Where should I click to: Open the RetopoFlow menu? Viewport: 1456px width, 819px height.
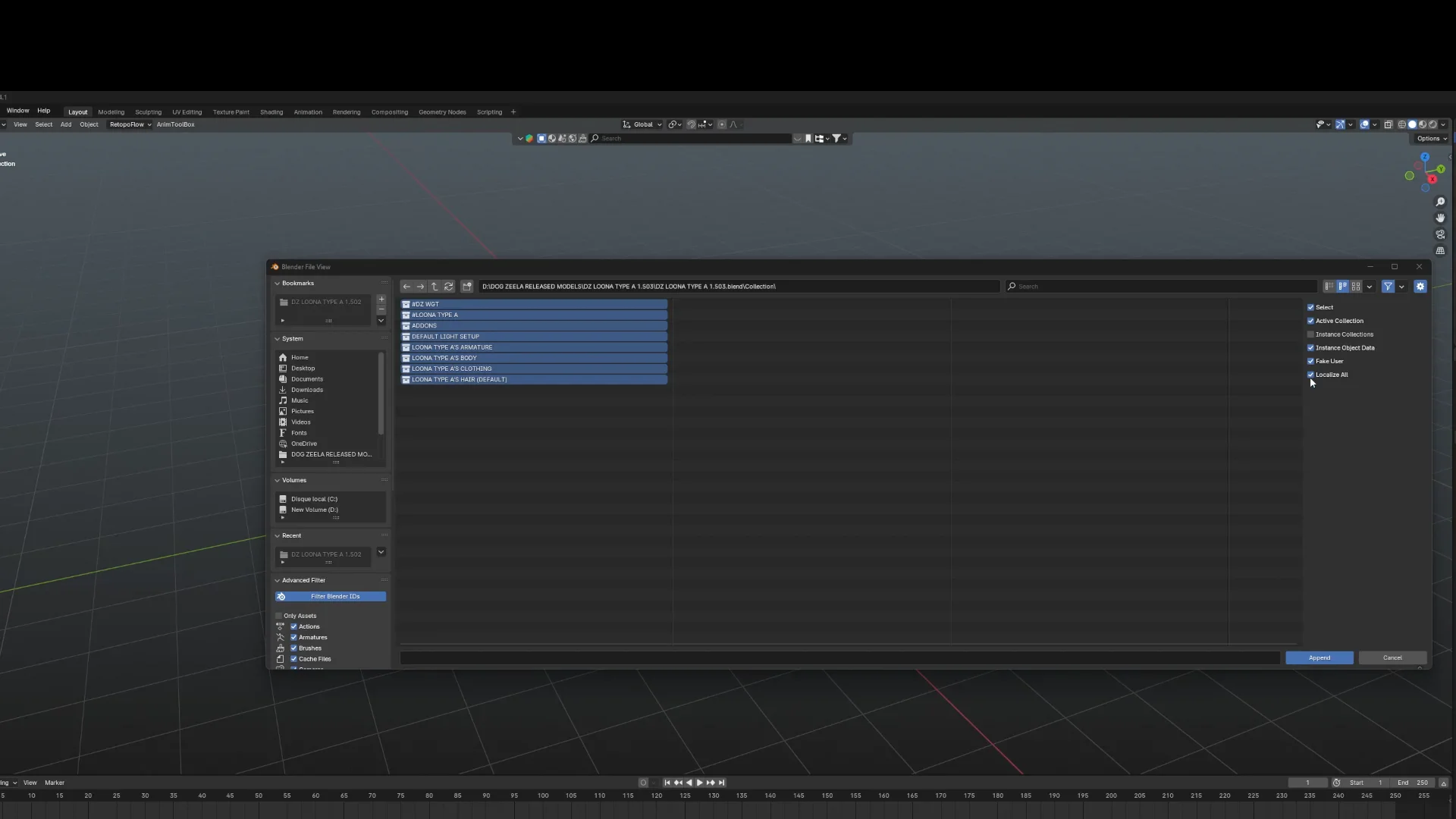[x=130, y=124]
